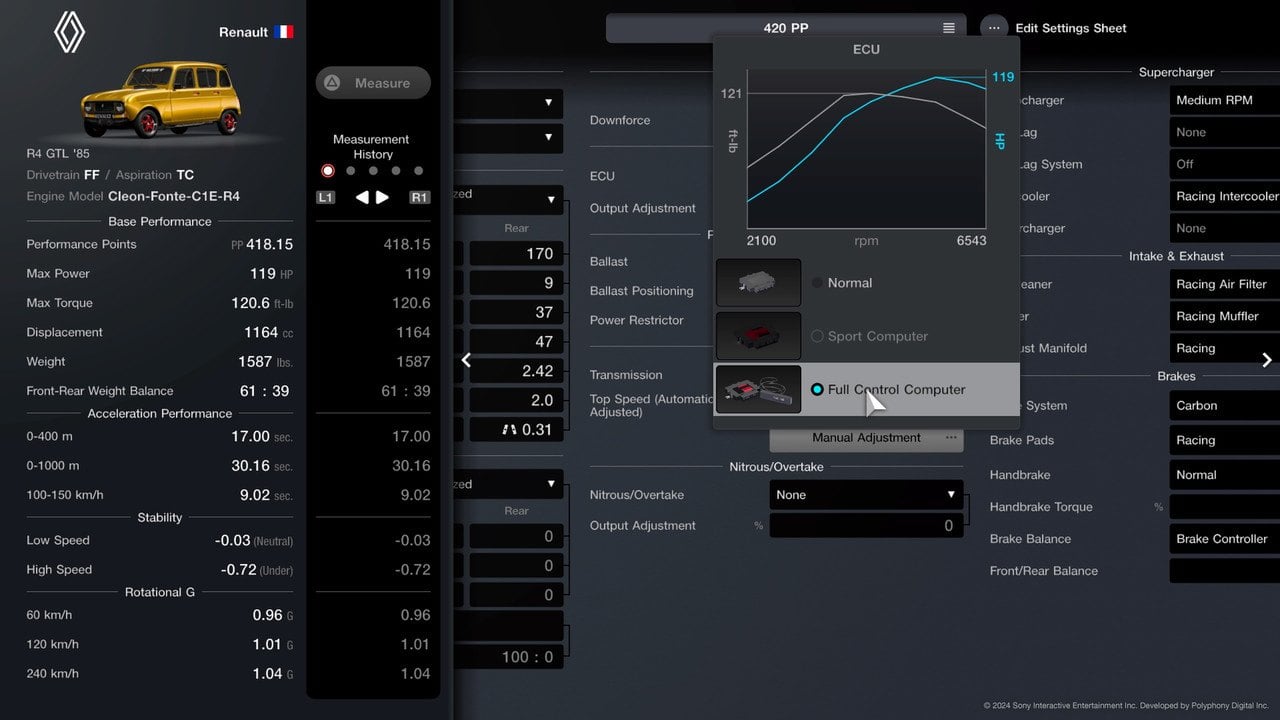1280x720 pixels.
Task: Open the 420 PP settings sheet selector
Action: 786,28
